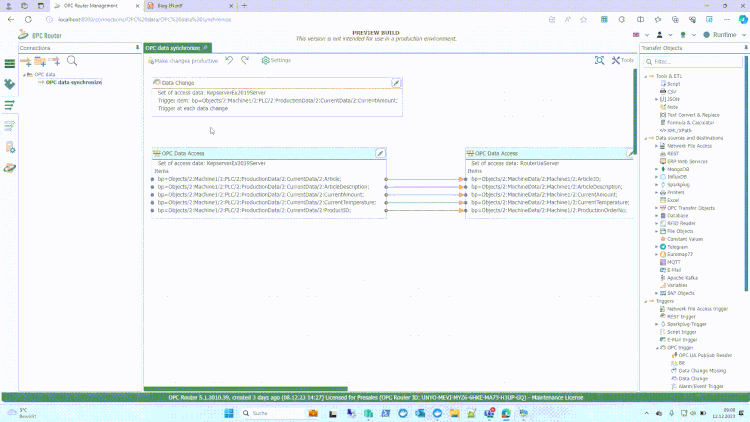Screen dimensions: 750x422
Task: Select the connections view sidebar icon
Action: coord(10,105)
